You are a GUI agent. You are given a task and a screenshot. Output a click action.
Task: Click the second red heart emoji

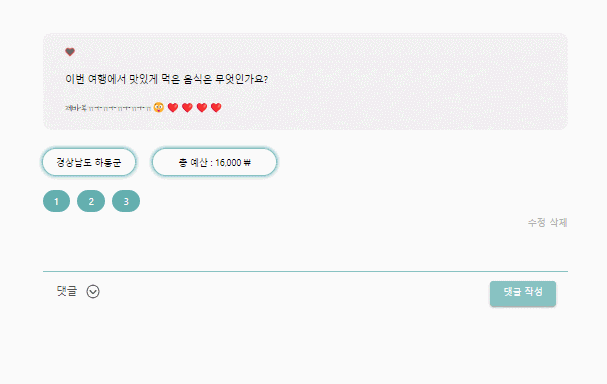pyautogui.click(x=187, y=108)
